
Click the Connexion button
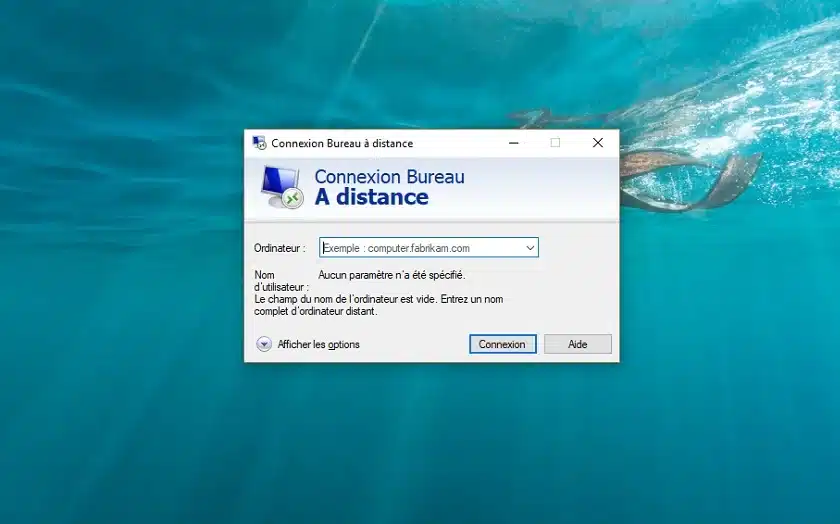[502, 344]
